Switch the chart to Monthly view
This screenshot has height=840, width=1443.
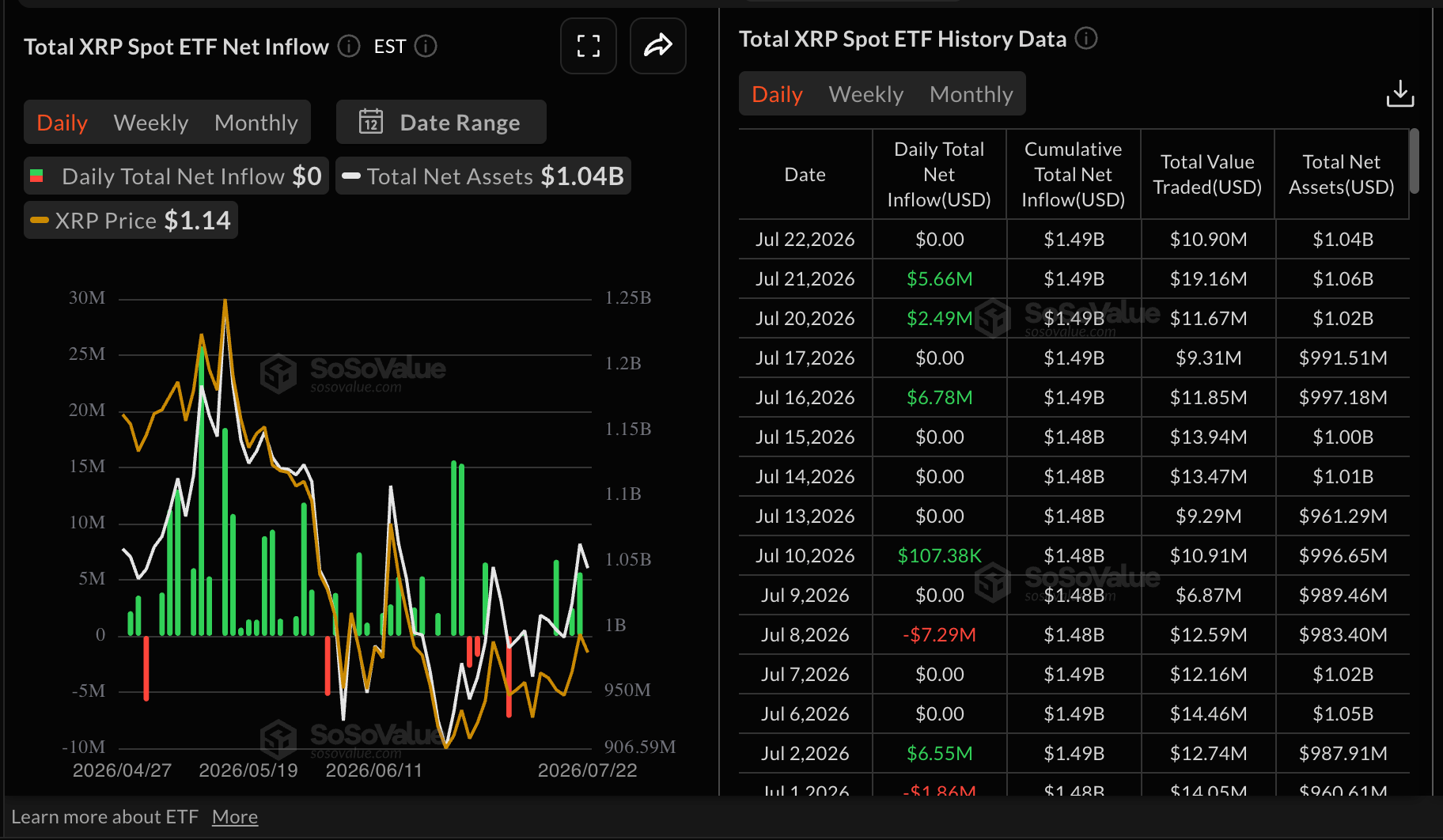(x=256, y=123)
